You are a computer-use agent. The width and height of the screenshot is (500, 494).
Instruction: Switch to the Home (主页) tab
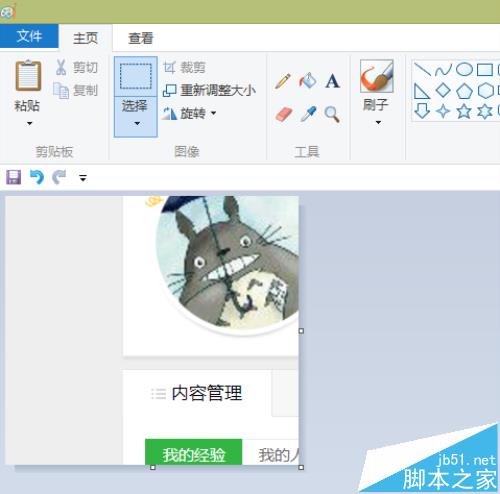[x=86, y=38]
